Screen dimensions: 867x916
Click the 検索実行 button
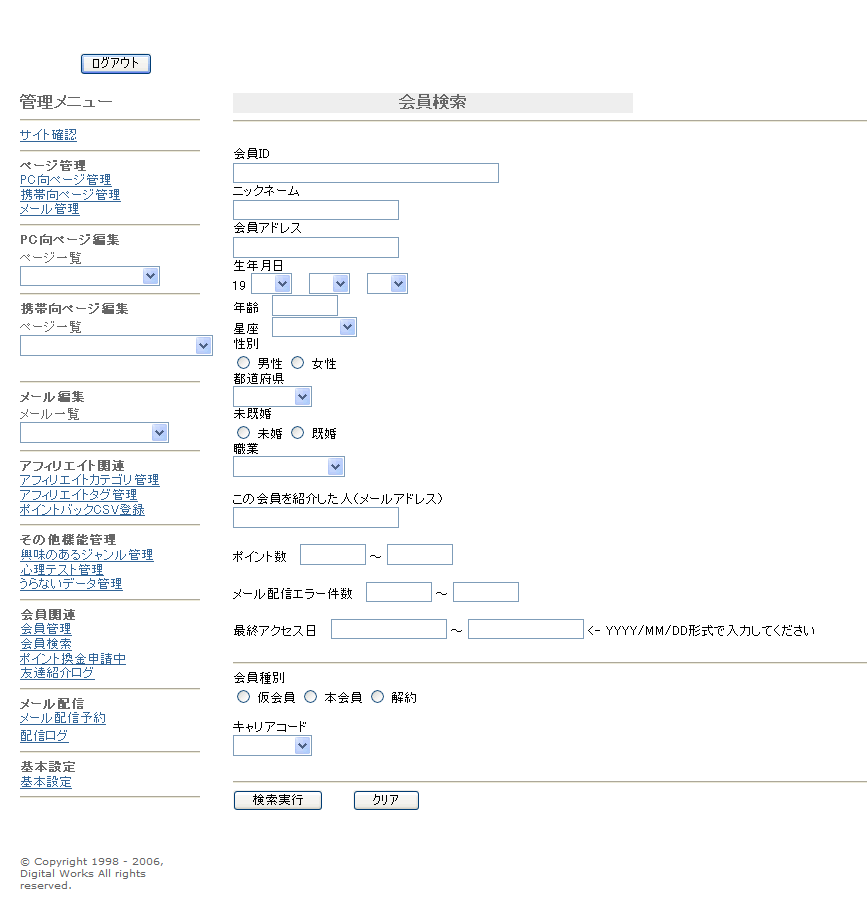278,800
